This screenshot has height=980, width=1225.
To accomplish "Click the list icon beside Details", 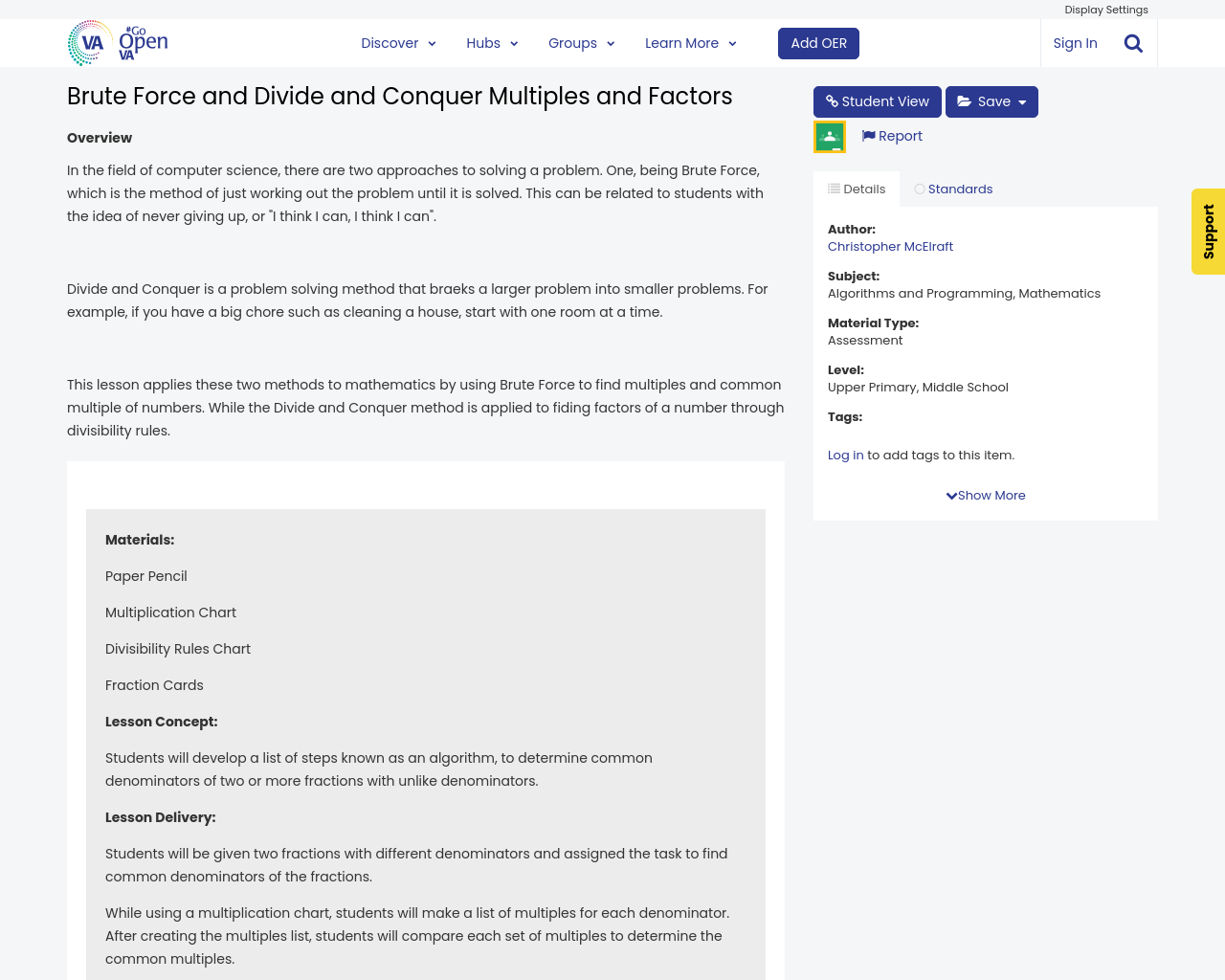I will (x=834, y=188).
